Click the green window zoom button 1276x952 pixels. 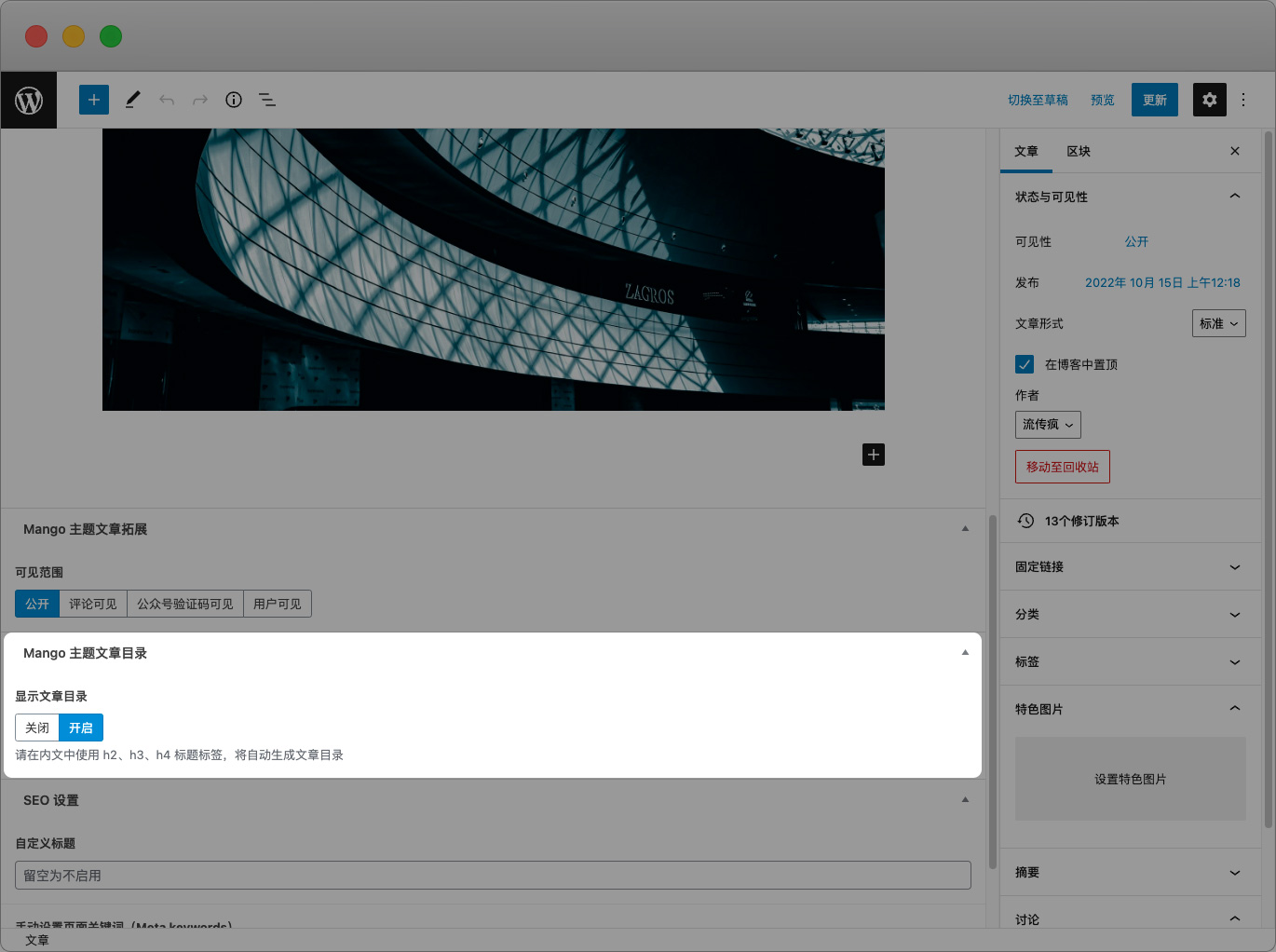coord(111,36)
